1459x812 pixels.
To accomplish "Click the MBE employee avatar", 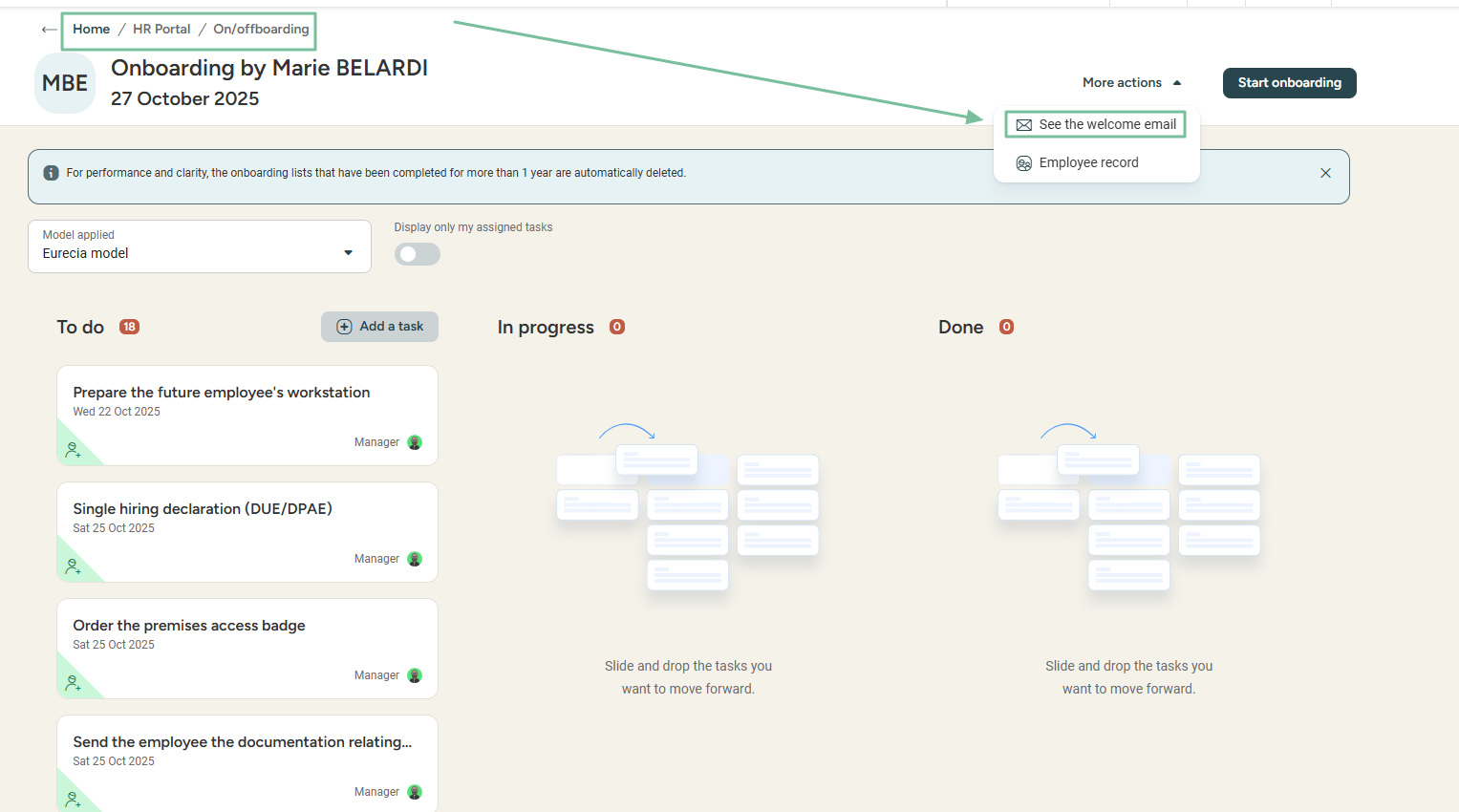I will pyautogui.click(x=65, y=83).
